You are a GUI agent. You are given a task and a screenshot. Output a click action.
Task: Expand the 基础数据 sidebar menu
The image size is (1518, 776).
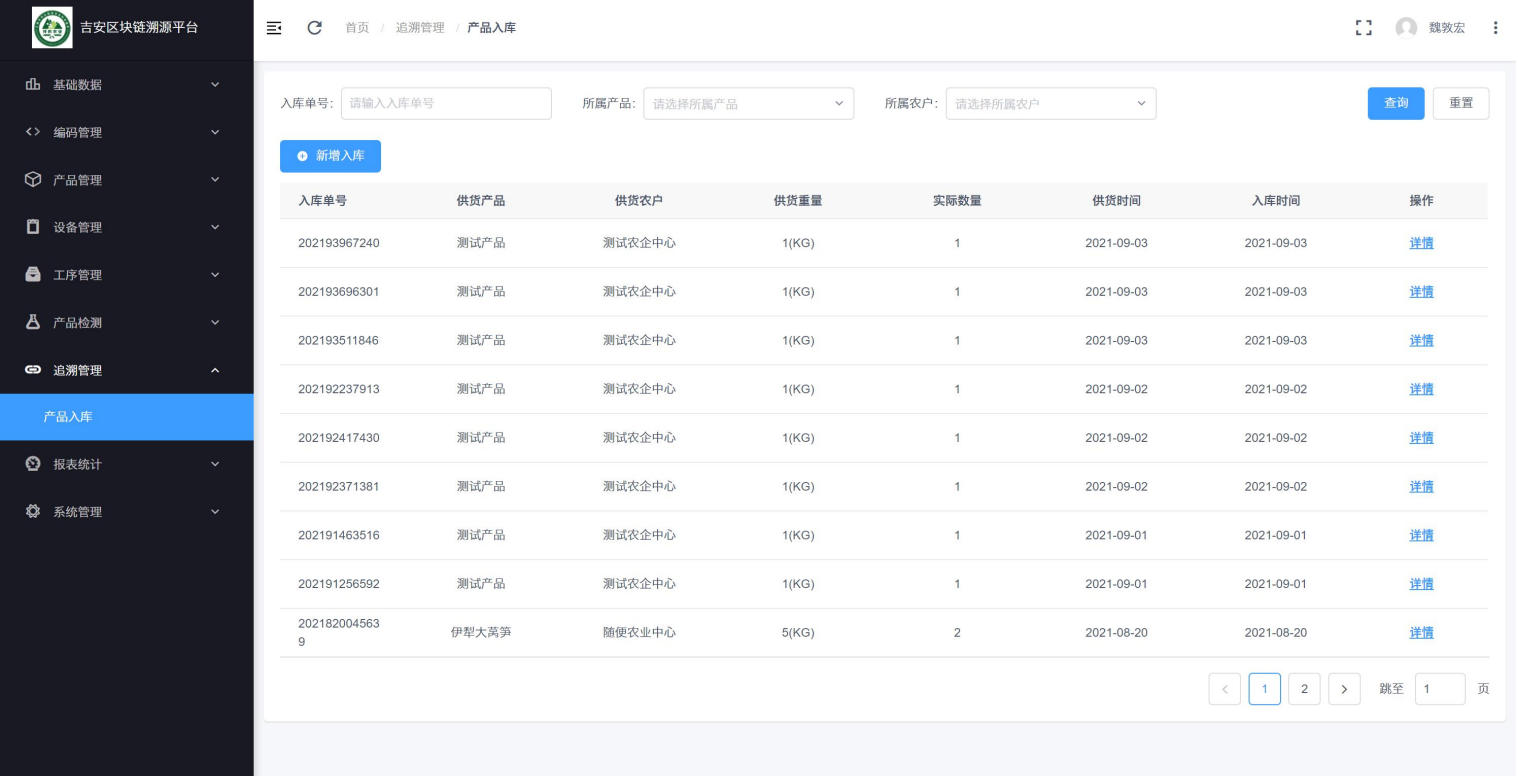tap(126, 85)
